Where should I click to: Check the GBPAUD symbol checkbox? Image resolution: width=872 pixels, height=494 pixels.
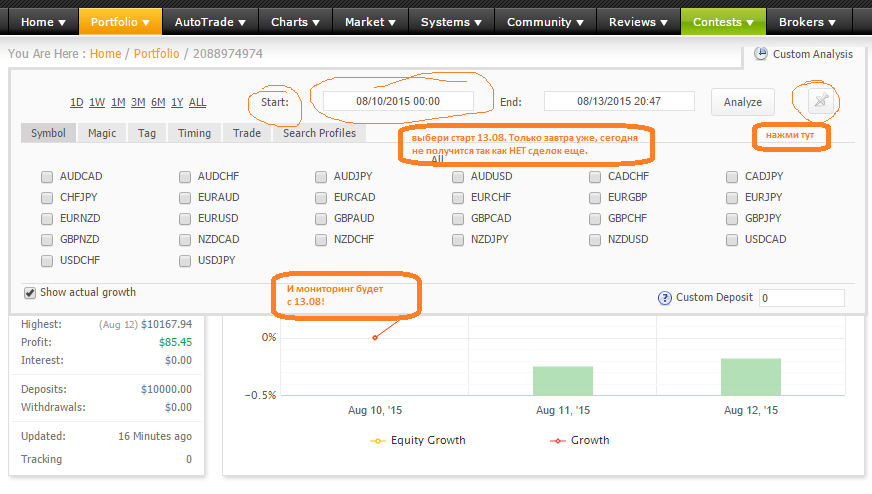tap(321, 219)
